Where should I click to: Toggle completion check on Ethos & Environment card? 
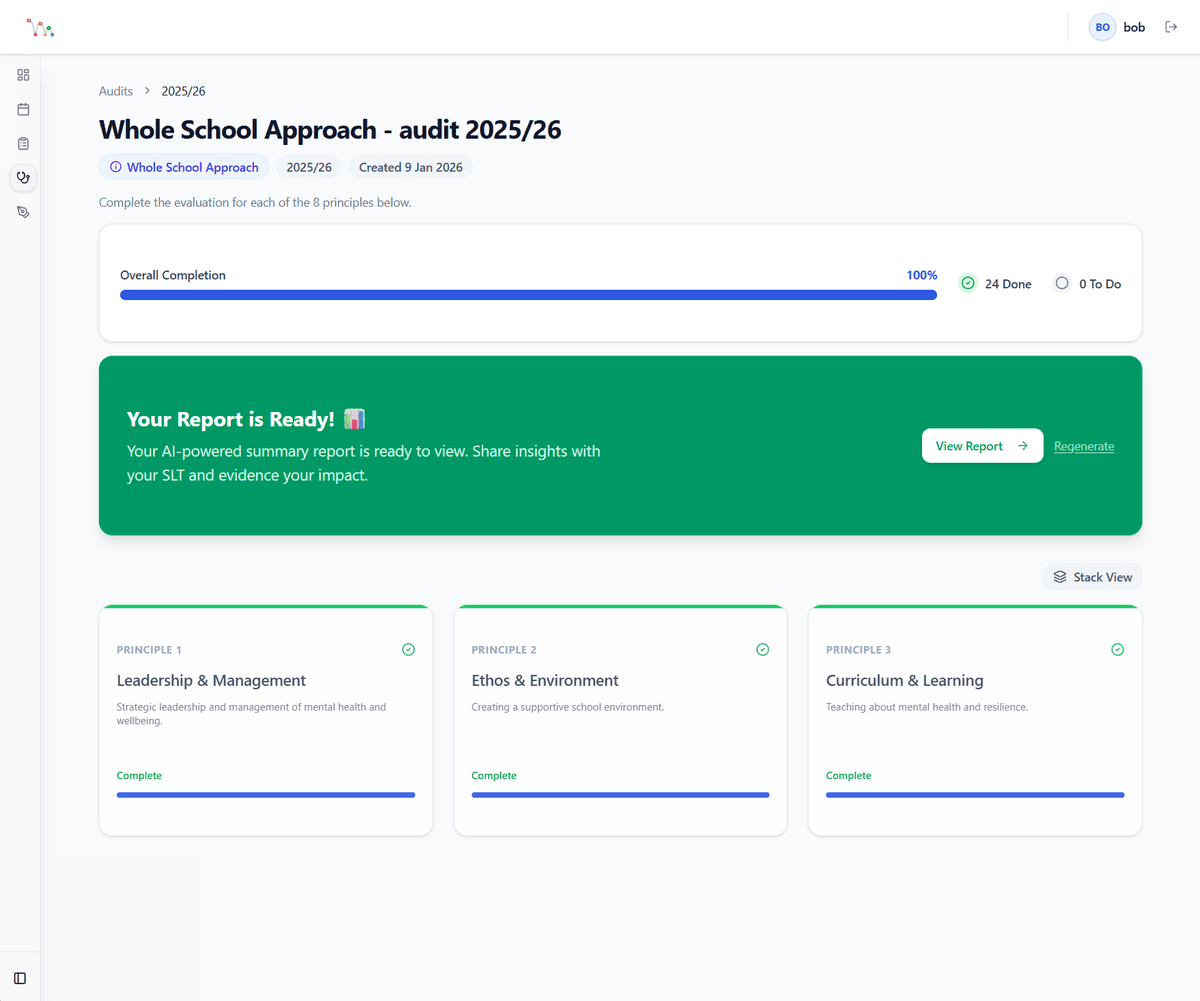point(763,649)
